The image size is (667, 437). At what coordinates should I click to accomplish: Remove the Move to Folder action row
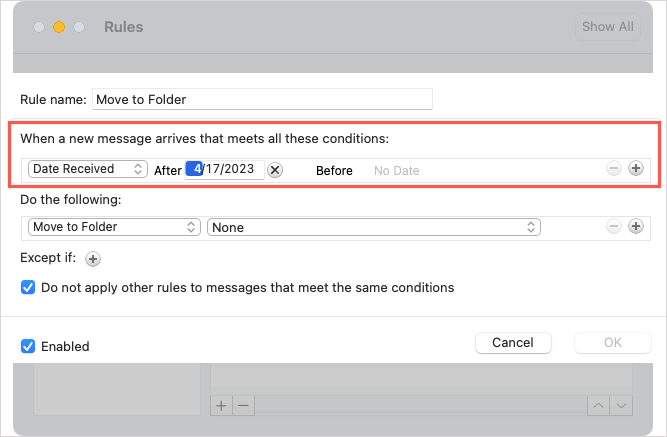pos(614,227)
